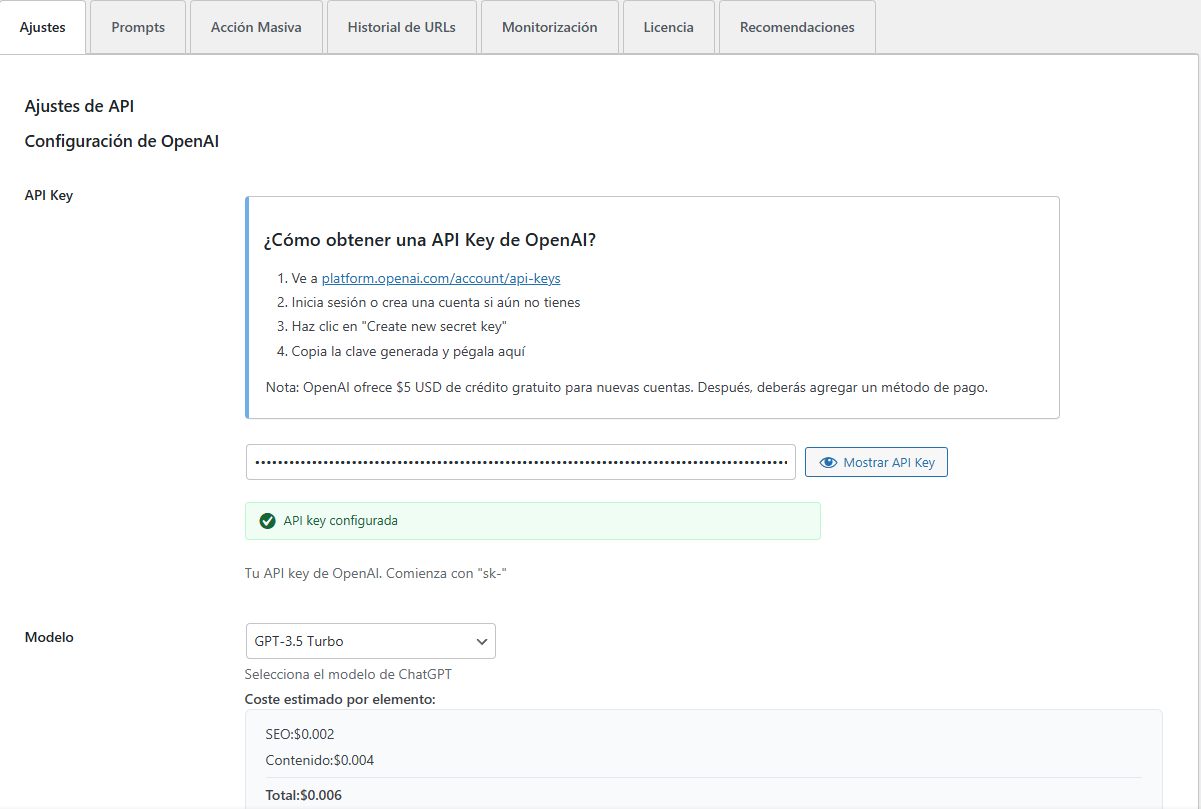
Task: Click the Total $0.006 cost line
Action: pos(303,795)
